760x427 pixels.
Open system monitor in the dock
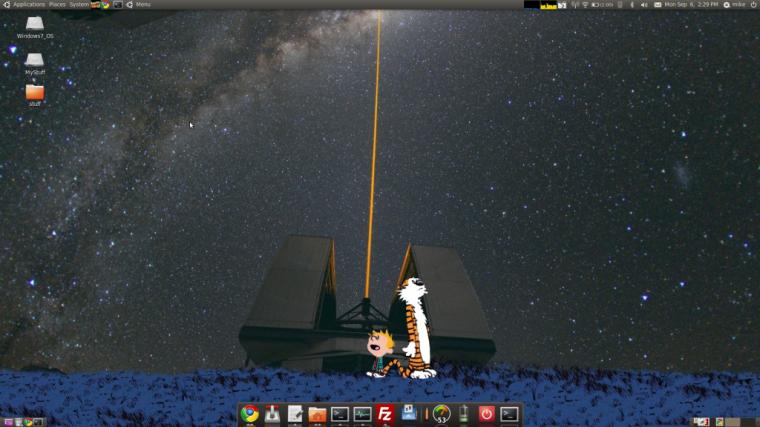[362, 414]
